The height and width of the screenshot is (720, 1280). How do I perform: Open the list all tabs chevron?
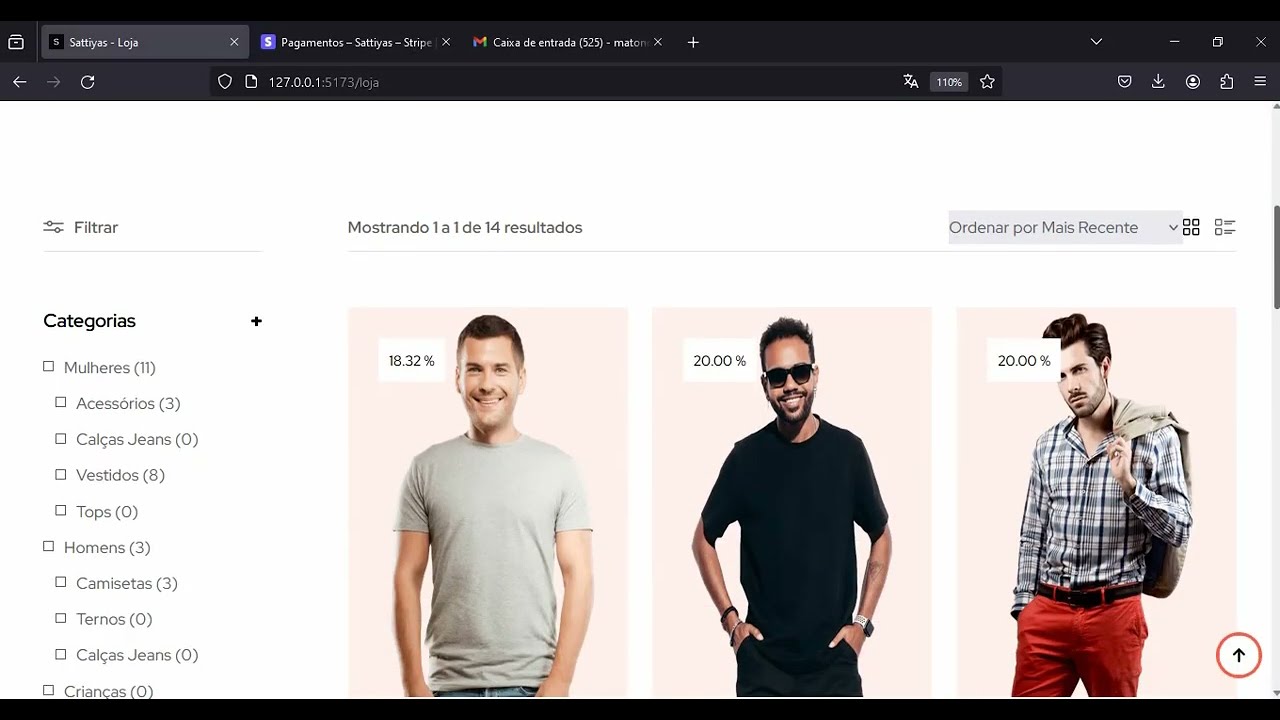coord(1096,42)
